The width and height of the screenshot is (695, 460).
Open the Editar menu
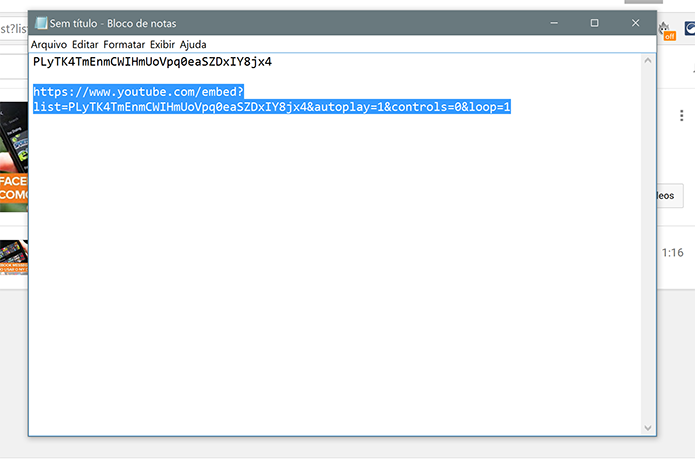(x=85, y=45)
